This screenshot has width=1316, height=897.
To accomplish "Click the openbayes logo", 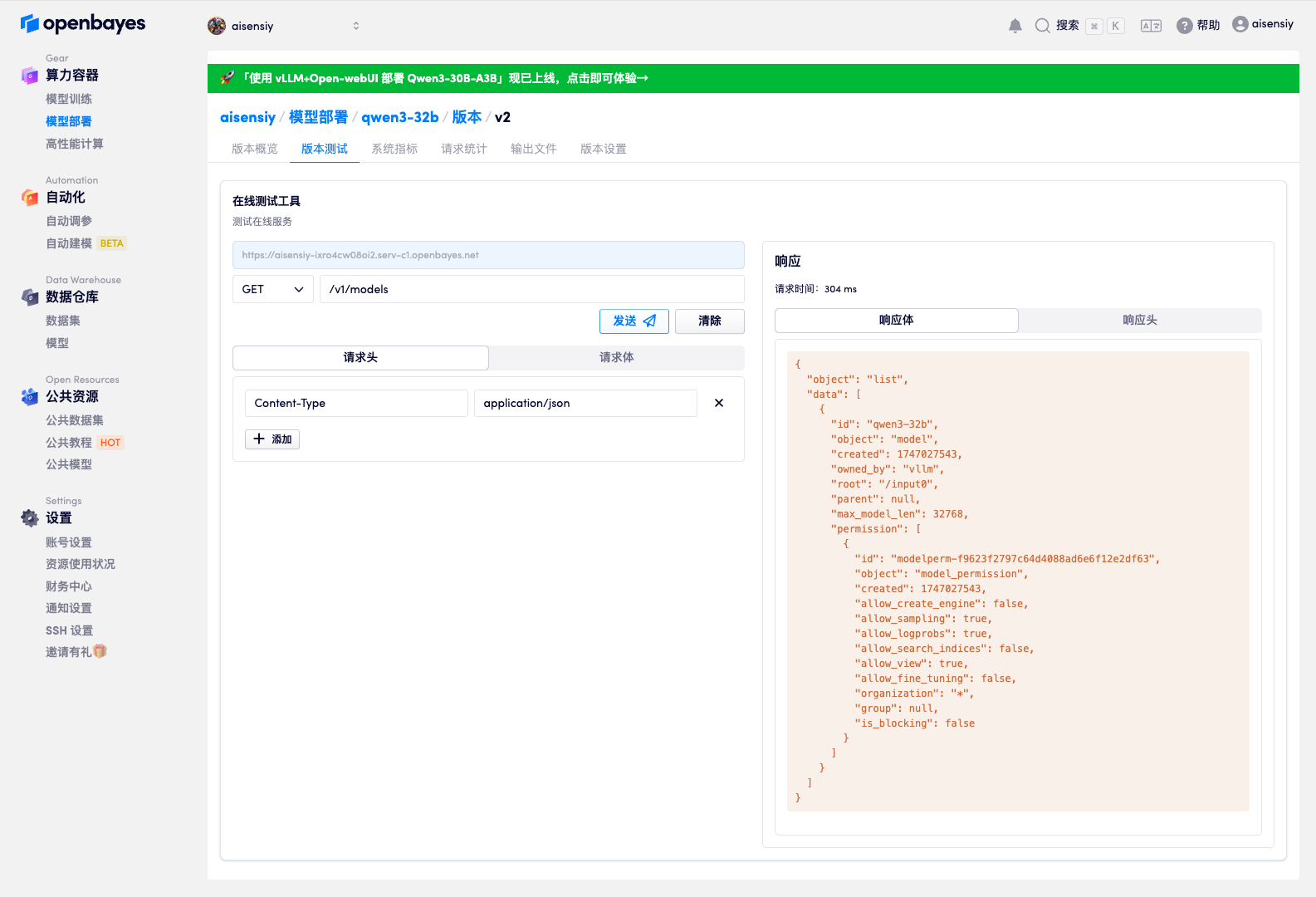I will (83, 24).
